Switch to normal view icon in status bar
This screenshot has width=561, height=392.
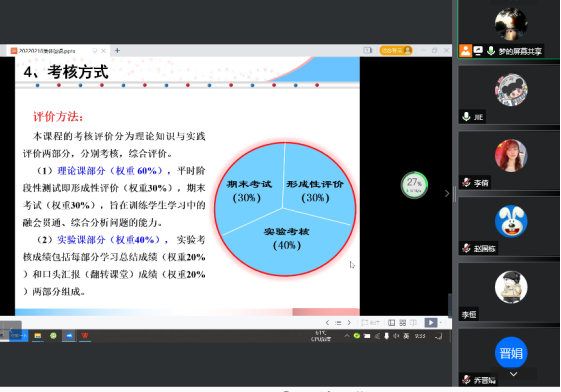pos(391,323)
